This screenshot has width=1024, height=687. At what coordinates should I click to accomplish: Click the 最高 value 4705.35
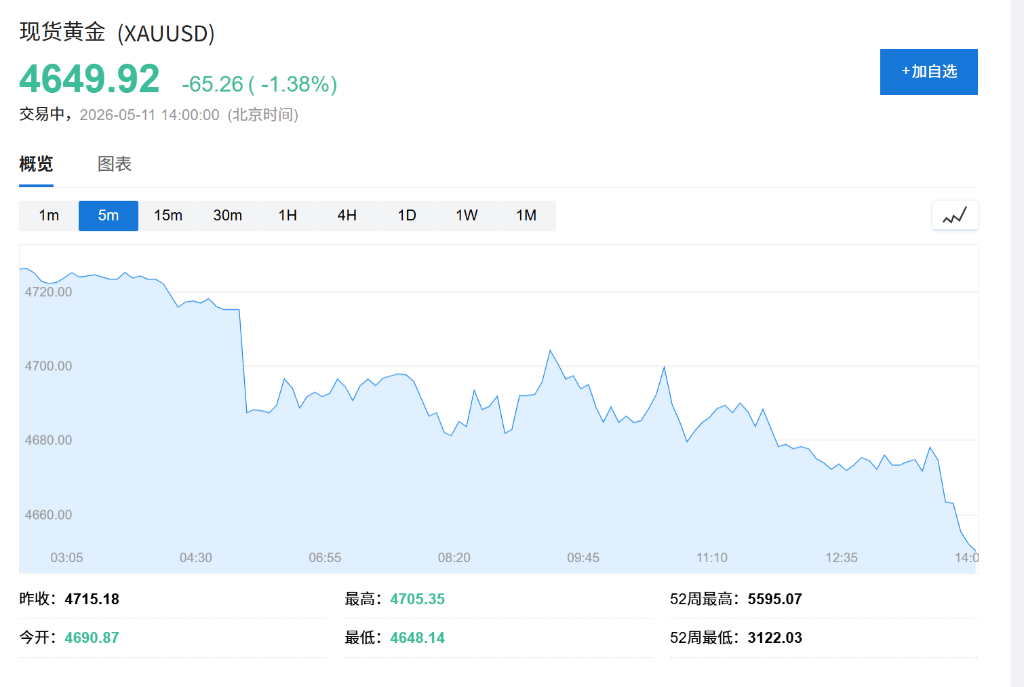(x=417, y=599)
